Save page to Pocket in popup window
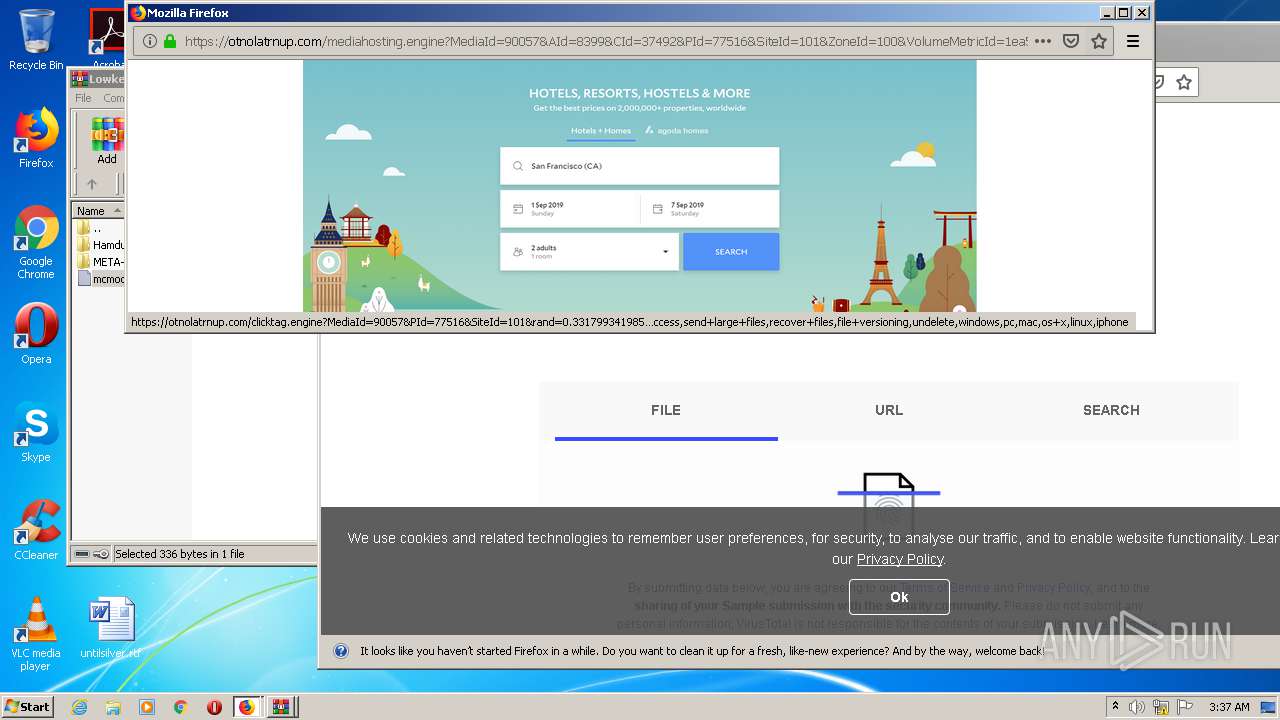 click(1071, 41)
